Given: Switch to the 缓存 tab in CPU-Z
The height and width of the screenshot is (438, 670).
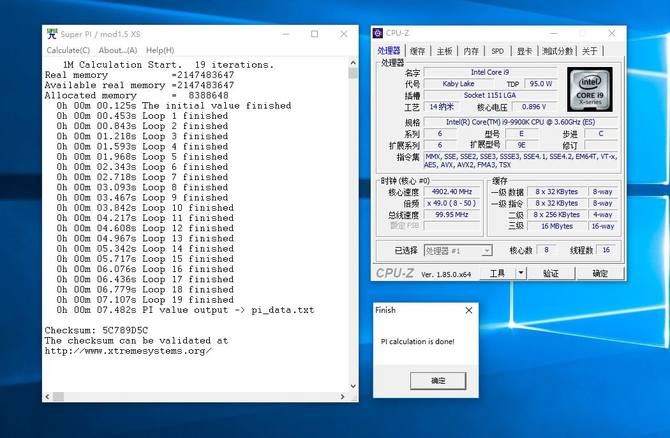Looking at the screenshot, I should [417, 51].
